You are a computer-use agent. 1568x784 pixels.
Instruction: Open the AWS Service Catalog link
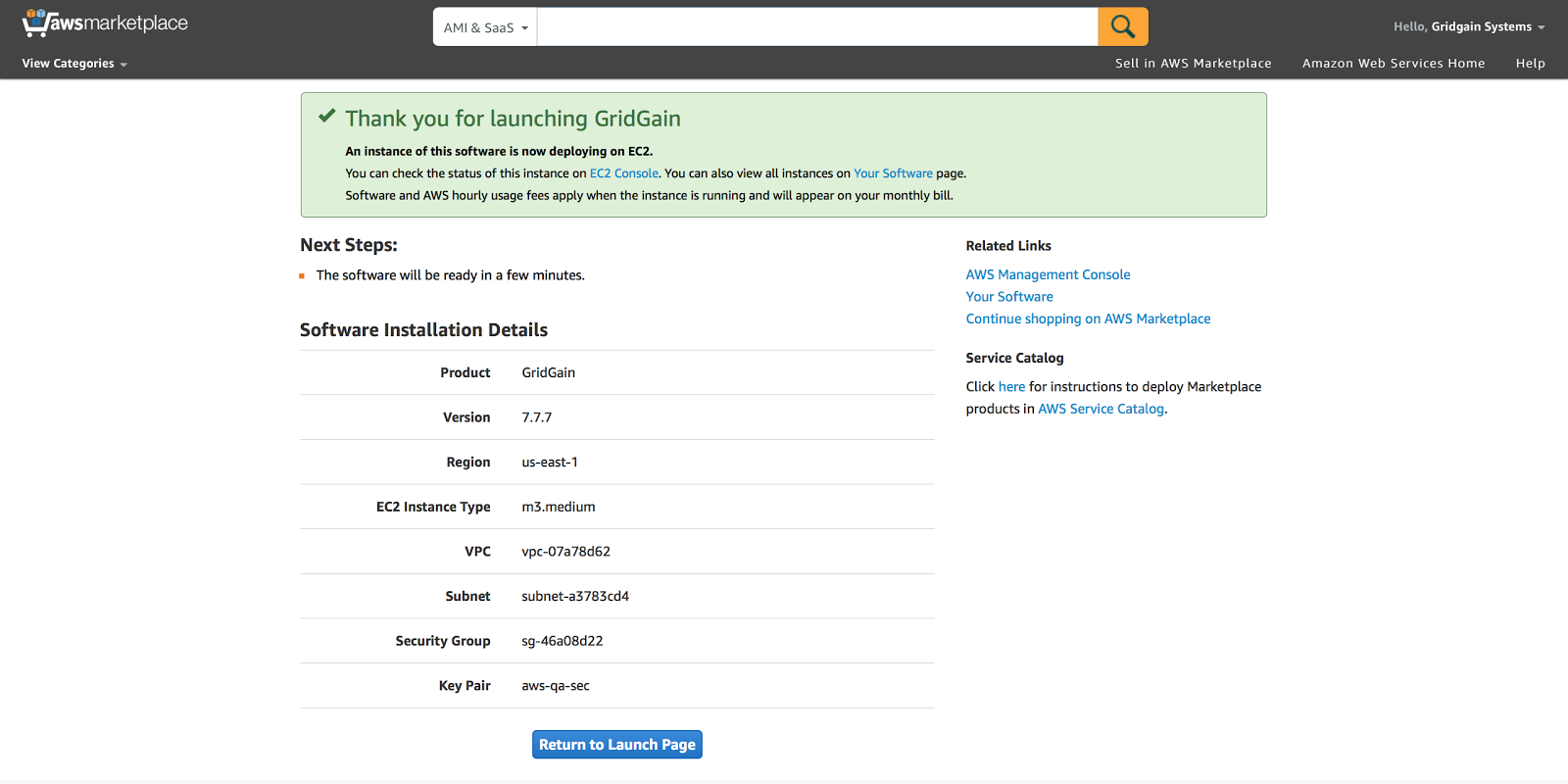1101,410
